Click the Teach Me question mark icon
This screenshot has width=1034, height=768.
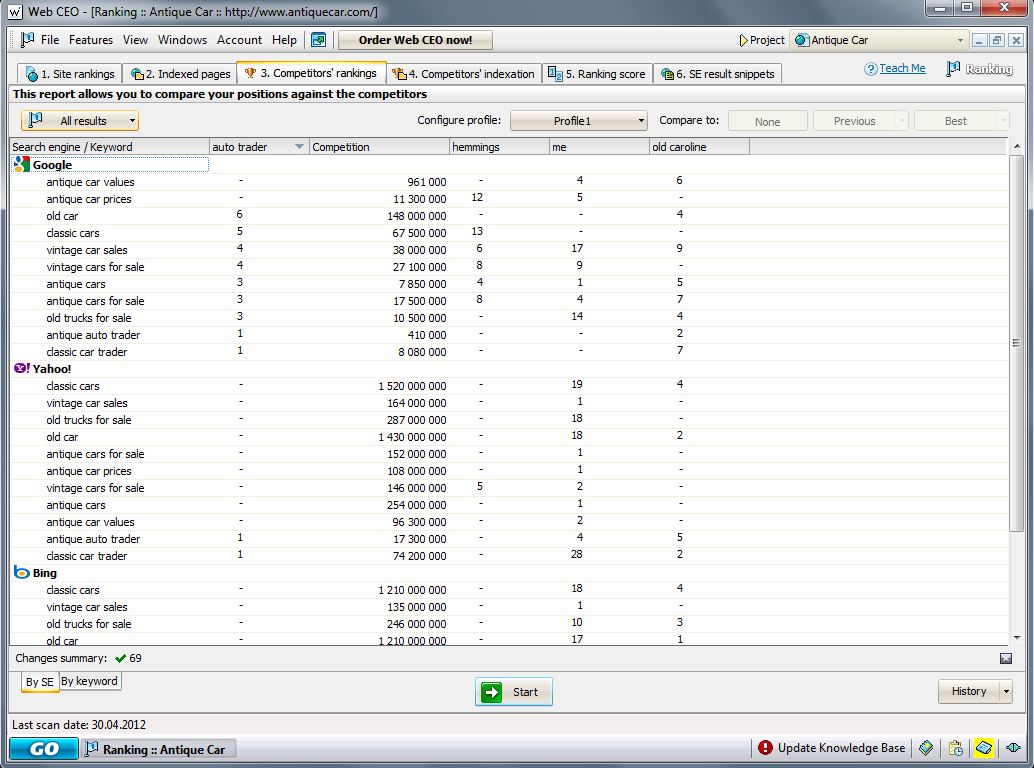click(871, 69)
